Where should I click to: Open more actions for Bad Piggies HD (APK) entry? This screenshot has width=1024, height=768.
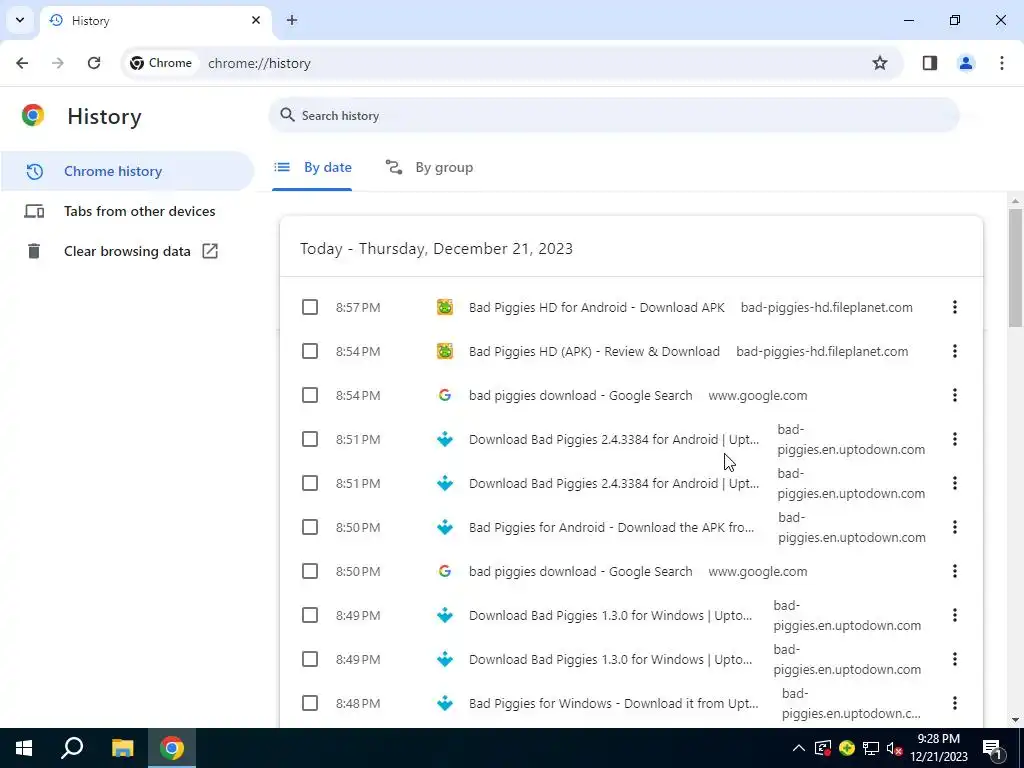(x=955, y=351)
